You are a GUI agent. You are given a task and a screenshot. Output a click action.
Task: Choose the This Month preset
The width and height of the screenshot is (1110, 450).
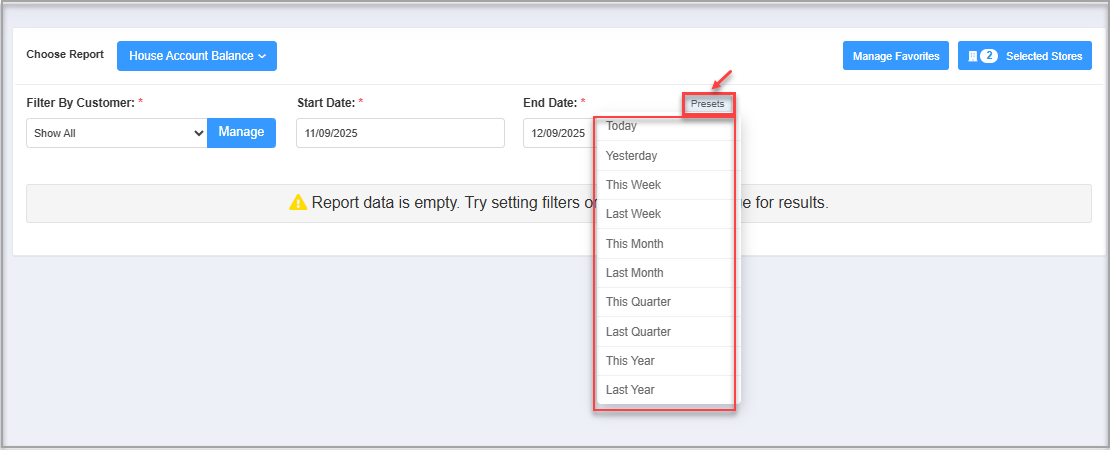click(634, 244)
